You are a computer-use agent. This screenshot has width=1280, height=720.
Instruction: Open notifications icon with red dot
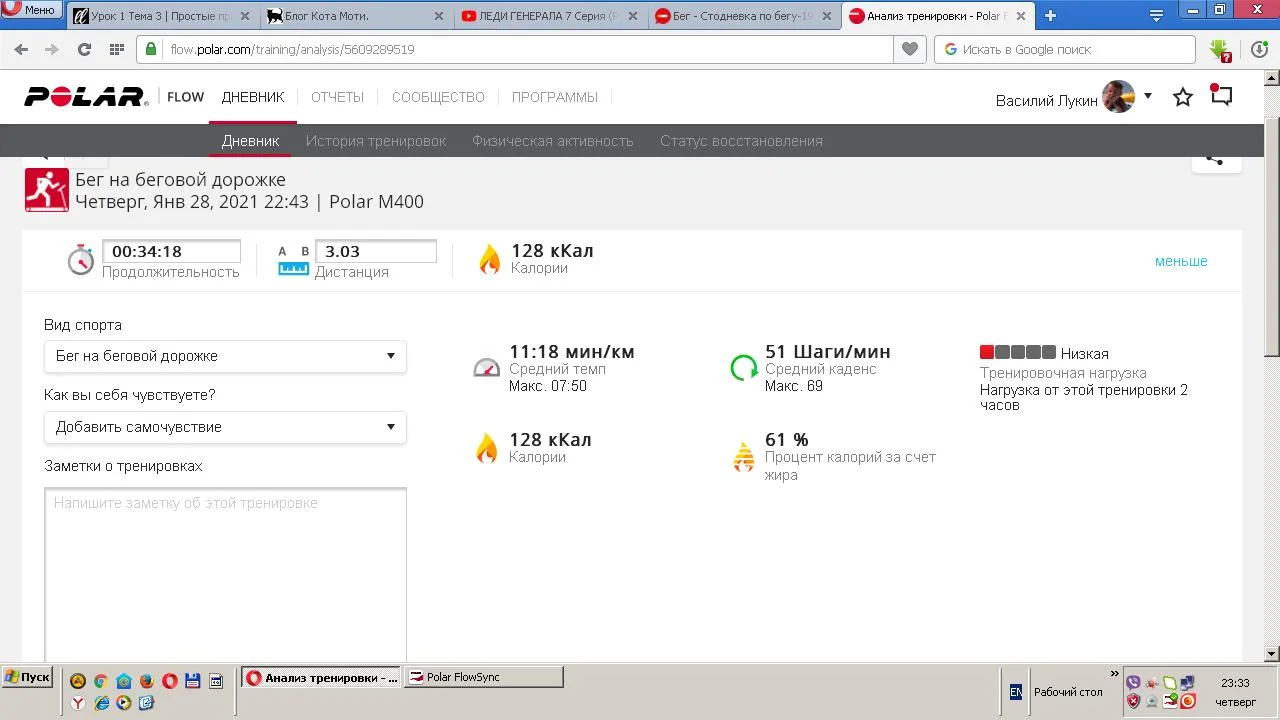pos(1221,96)
